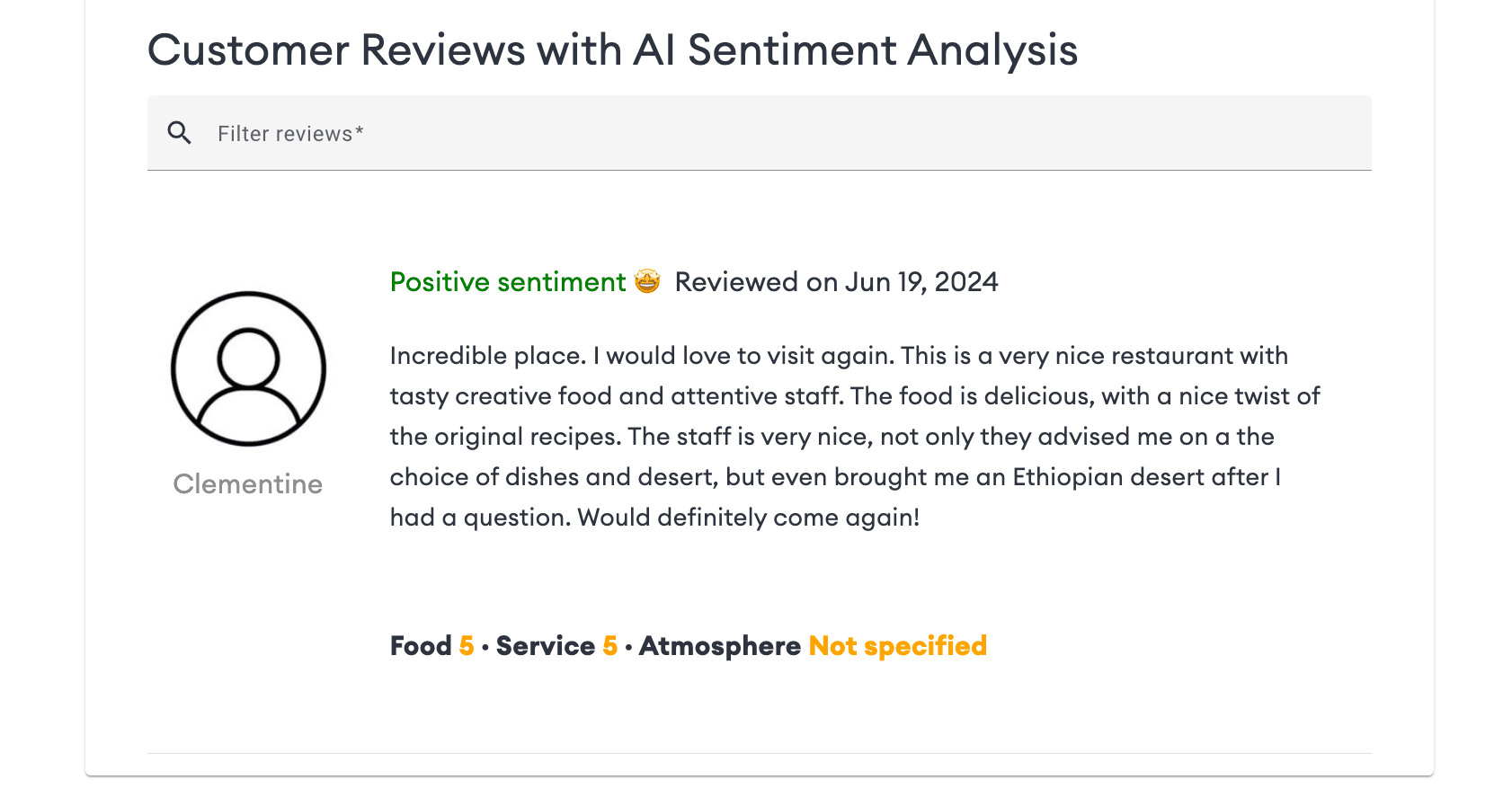Screen dimensions: 1512x806
Task: Click the star-struck emoji beside sentiment
Action: coord(647,281)
